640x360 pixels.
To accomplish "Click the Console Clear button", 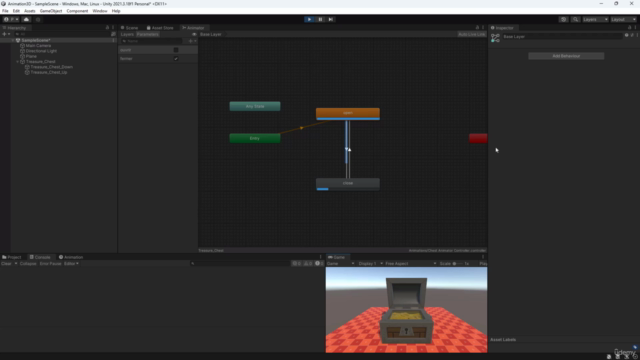I will [6, 264].
